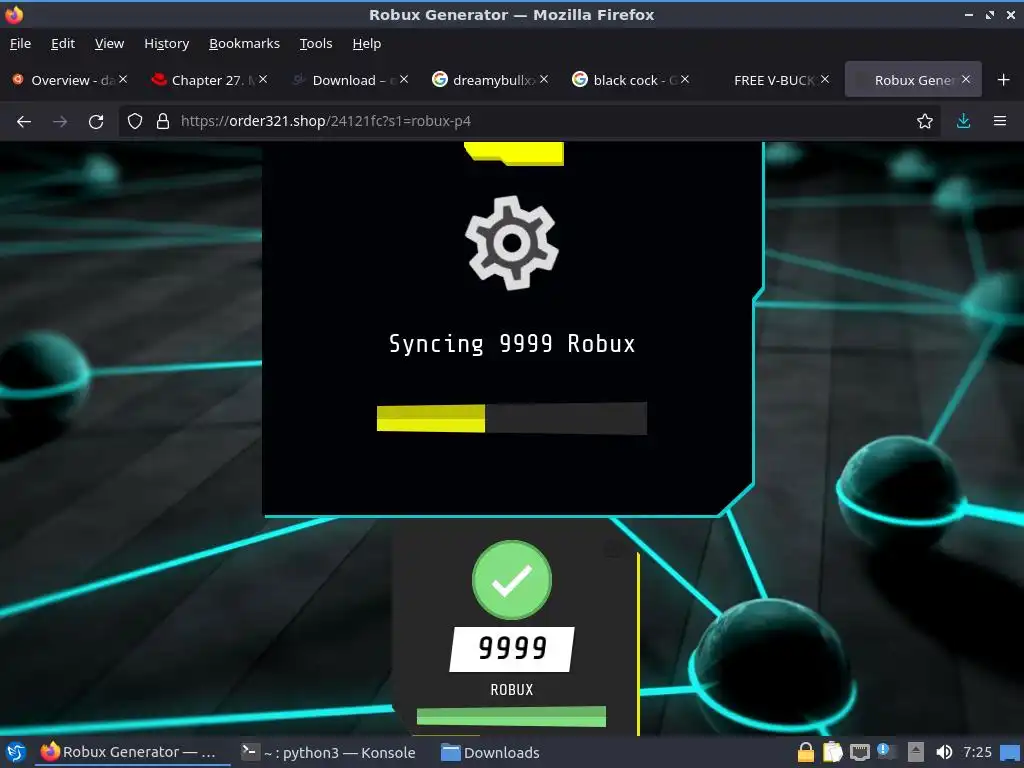
Task: Close the dreamybull tab
Action: click(544, 79)
